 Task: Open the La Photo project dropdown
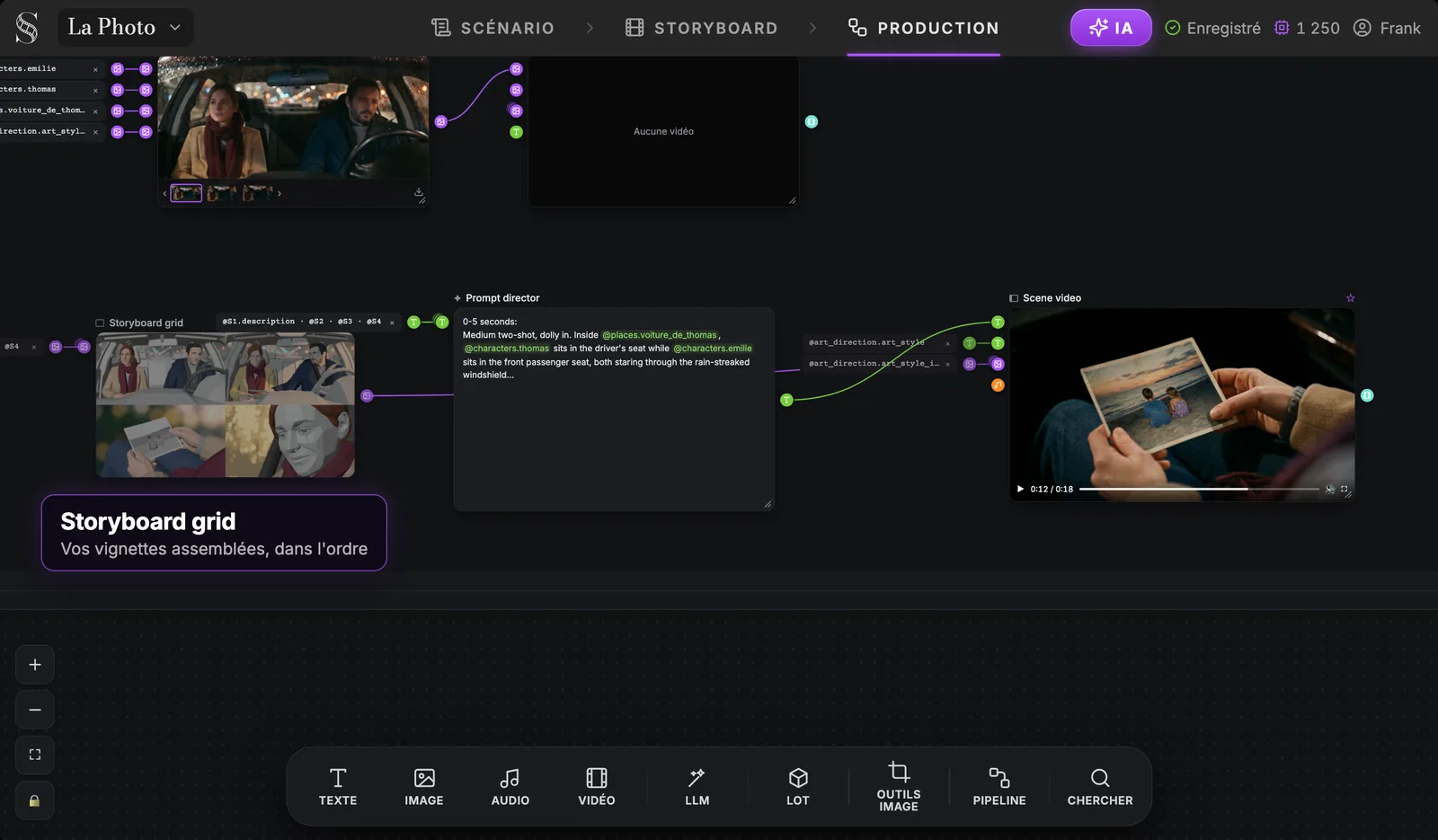[125, 28]
